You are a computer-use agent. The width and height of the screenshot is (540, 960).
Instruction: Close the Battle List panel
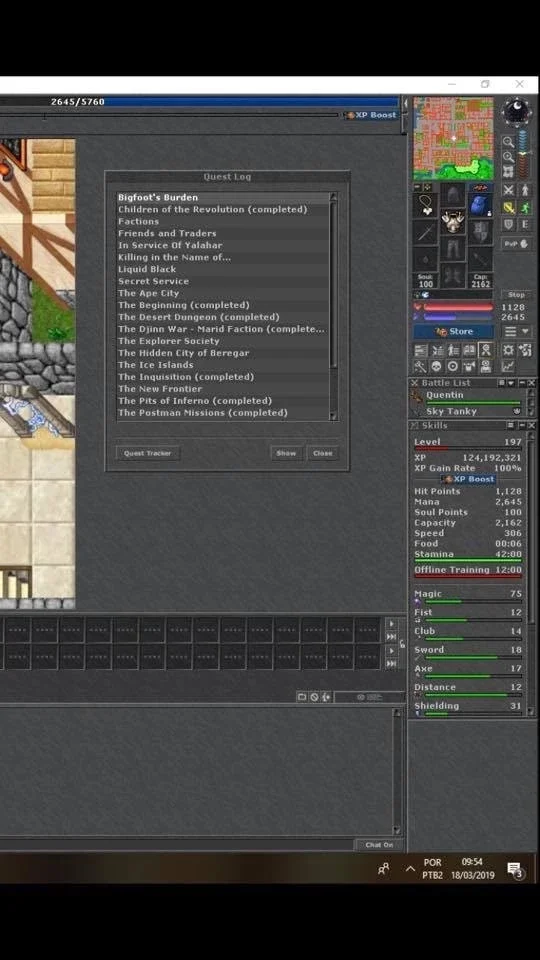531,383
